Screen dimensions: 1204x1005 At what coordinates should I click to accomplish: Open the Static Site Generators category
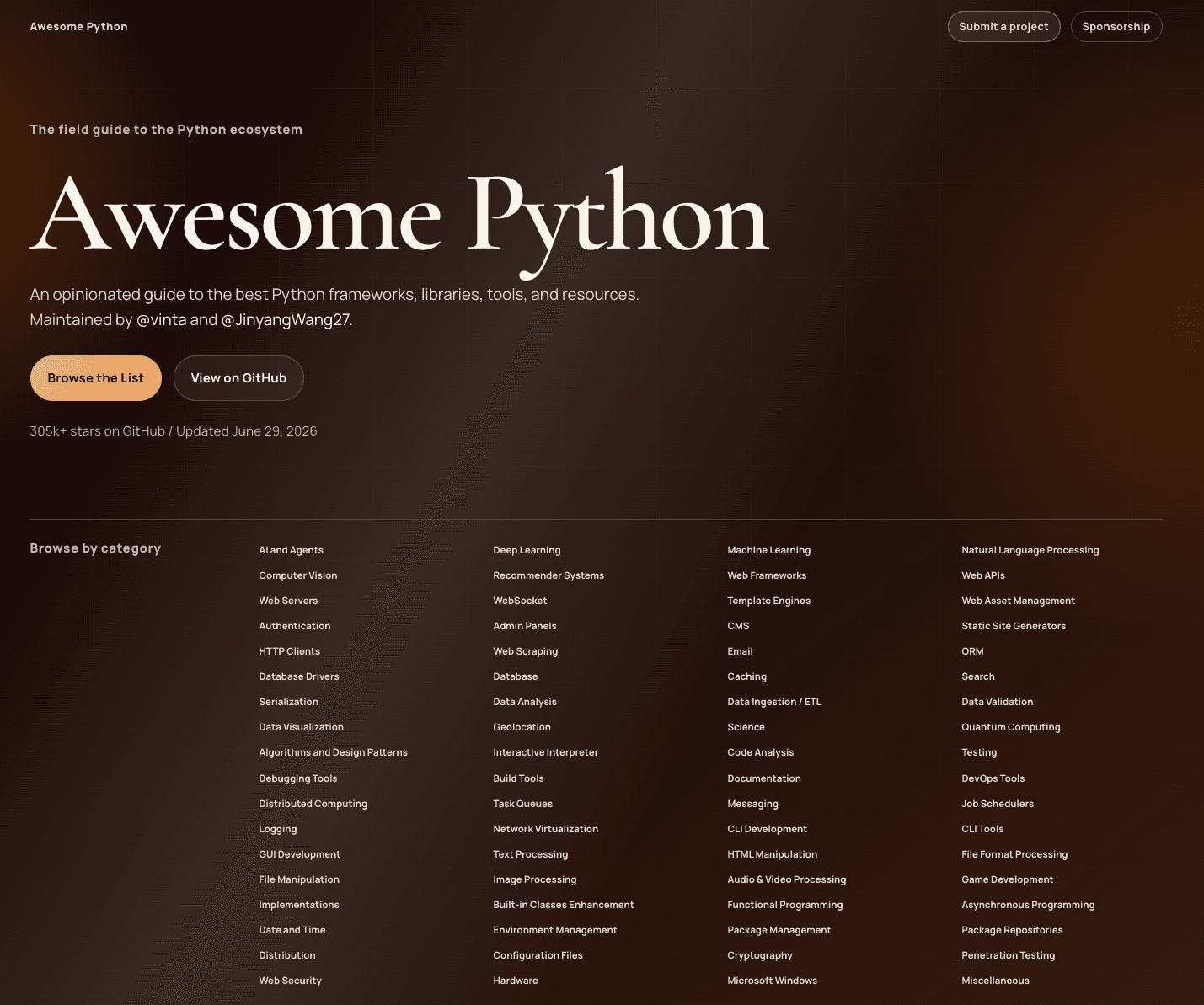1014,626
